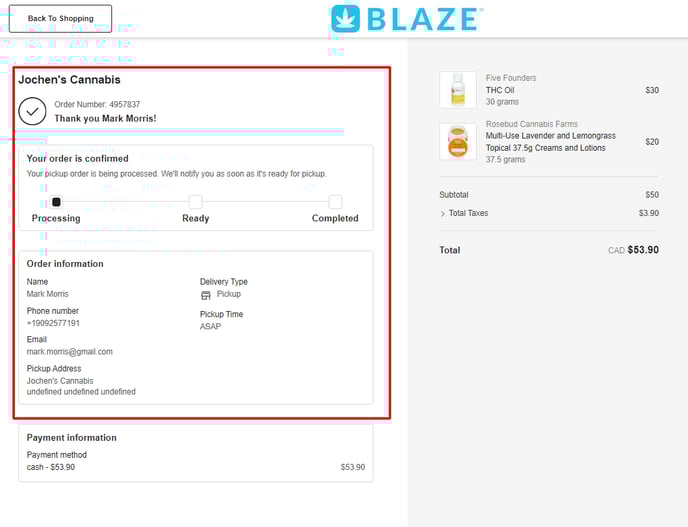Click the ASAP pickup time value
The image size is (688, 527).
tap(210, 326)
